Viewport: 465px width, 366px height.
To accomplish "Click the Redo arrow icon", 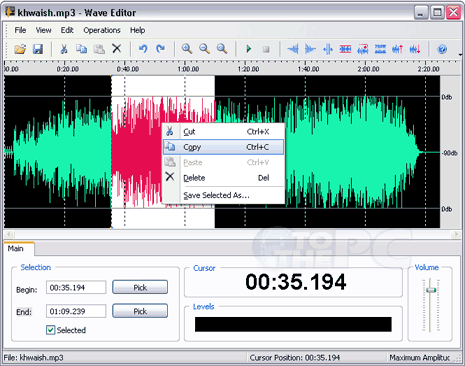I will [161, 49].
